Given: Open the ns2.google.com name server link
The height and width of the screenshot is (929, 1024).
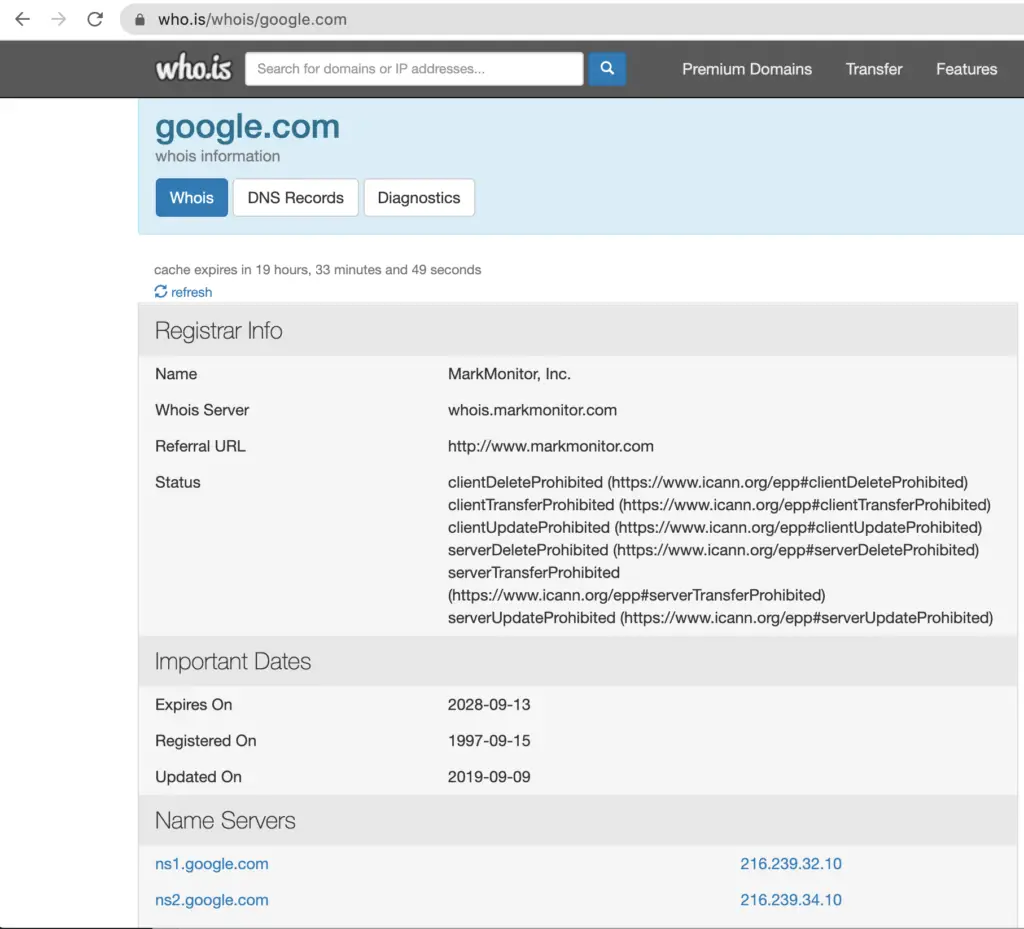Looking at the screenshot, I should (212, 900).
